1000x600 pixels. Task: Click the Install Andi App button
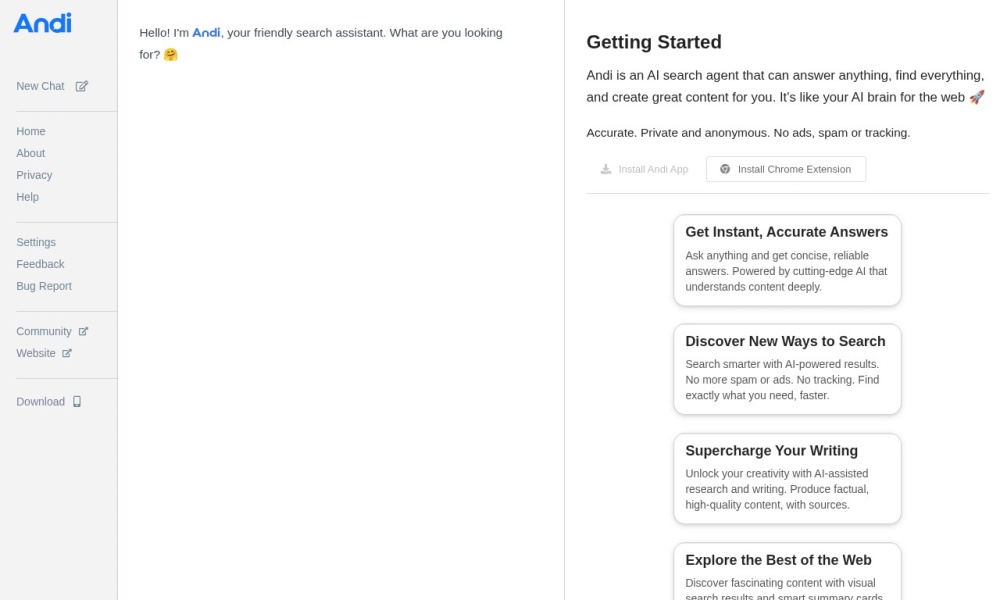pyautogui.click(x=644, y=170)
